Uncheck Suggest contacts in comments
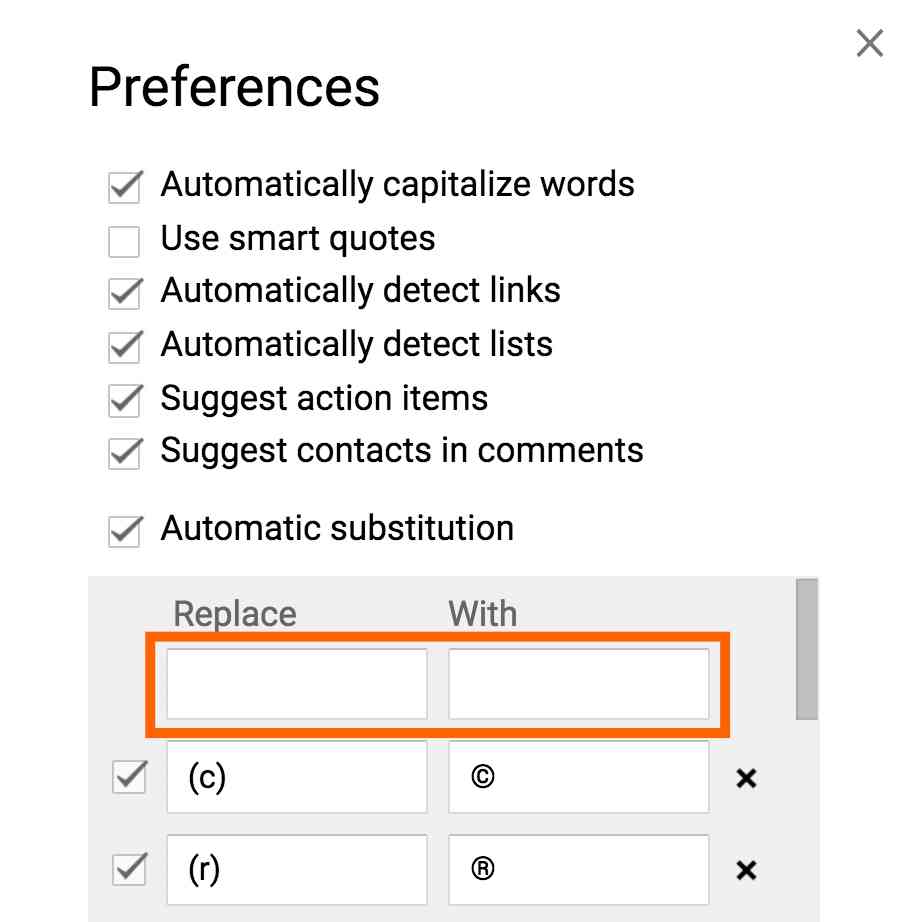This screenshot has width=918, height=922. click(x=123, y=453)
